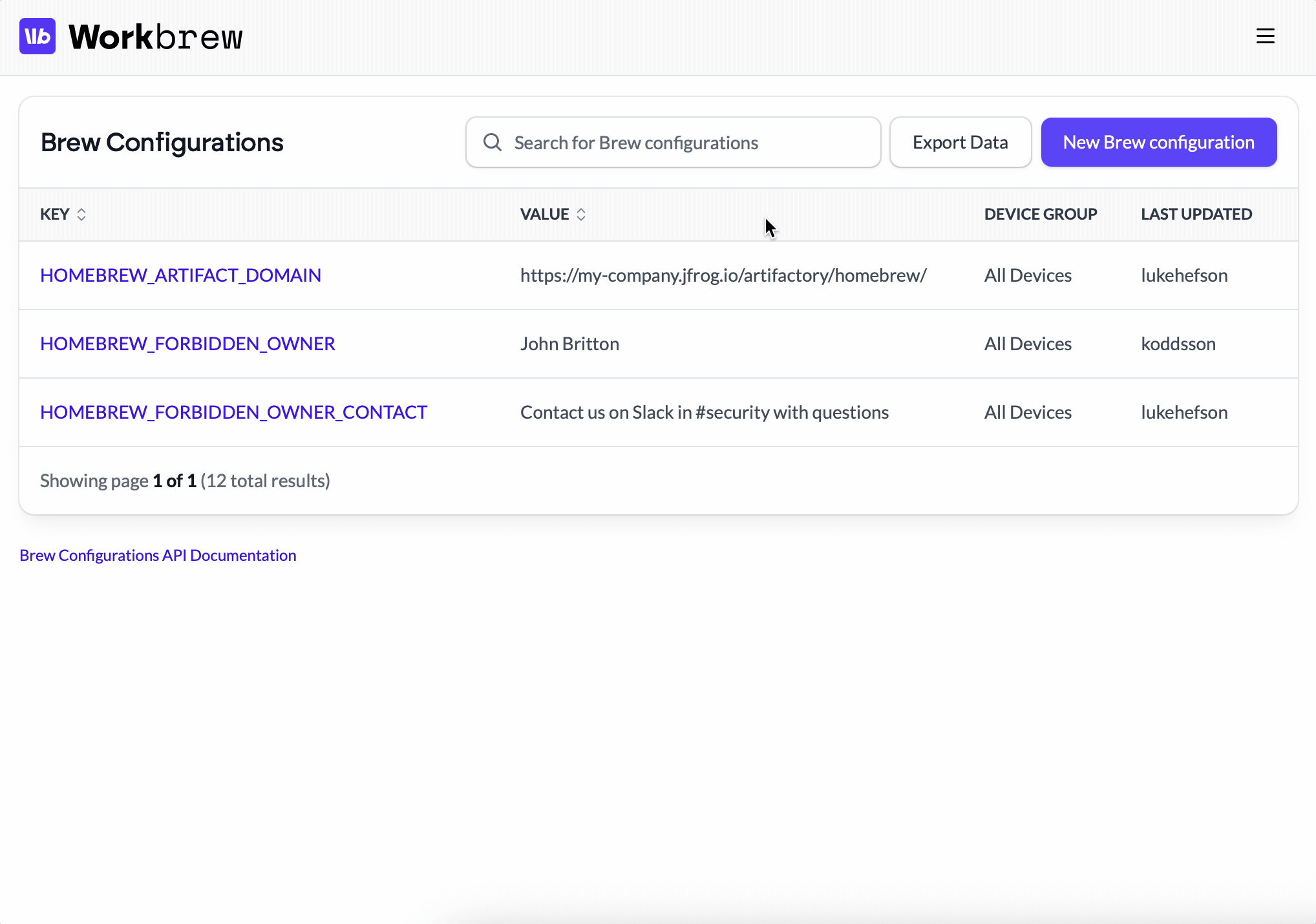Click the jfrog artifactory URL value
Screen dimensions: 1316x924
point(723,275)
